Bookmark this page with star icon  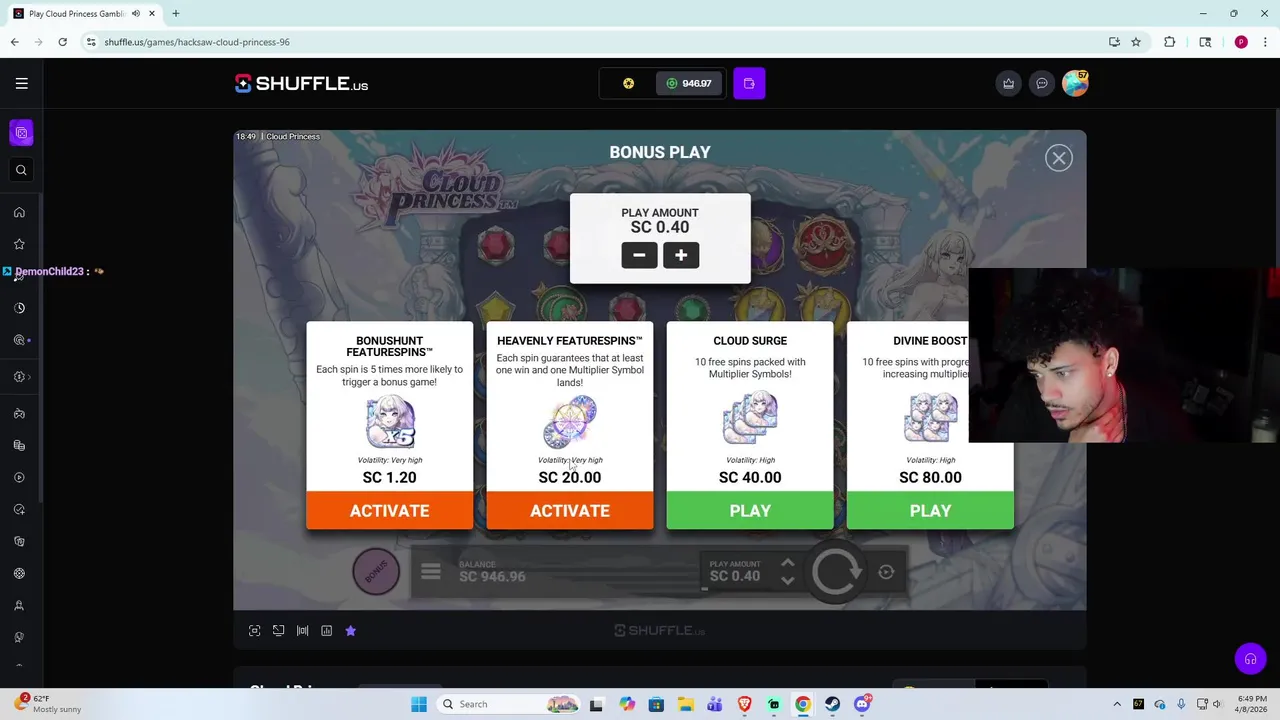(x=1136, y=42)
